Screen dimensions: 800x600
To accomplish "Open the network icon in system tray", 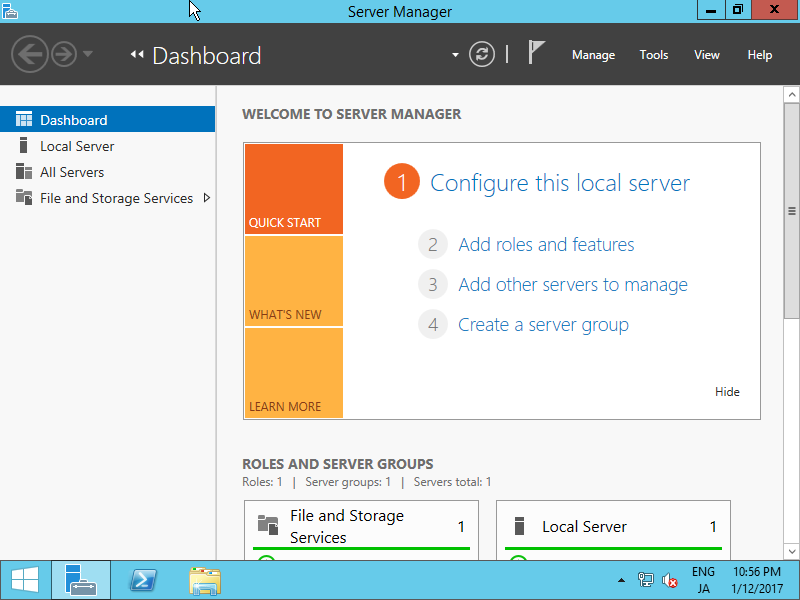I will tap(646, 580).
